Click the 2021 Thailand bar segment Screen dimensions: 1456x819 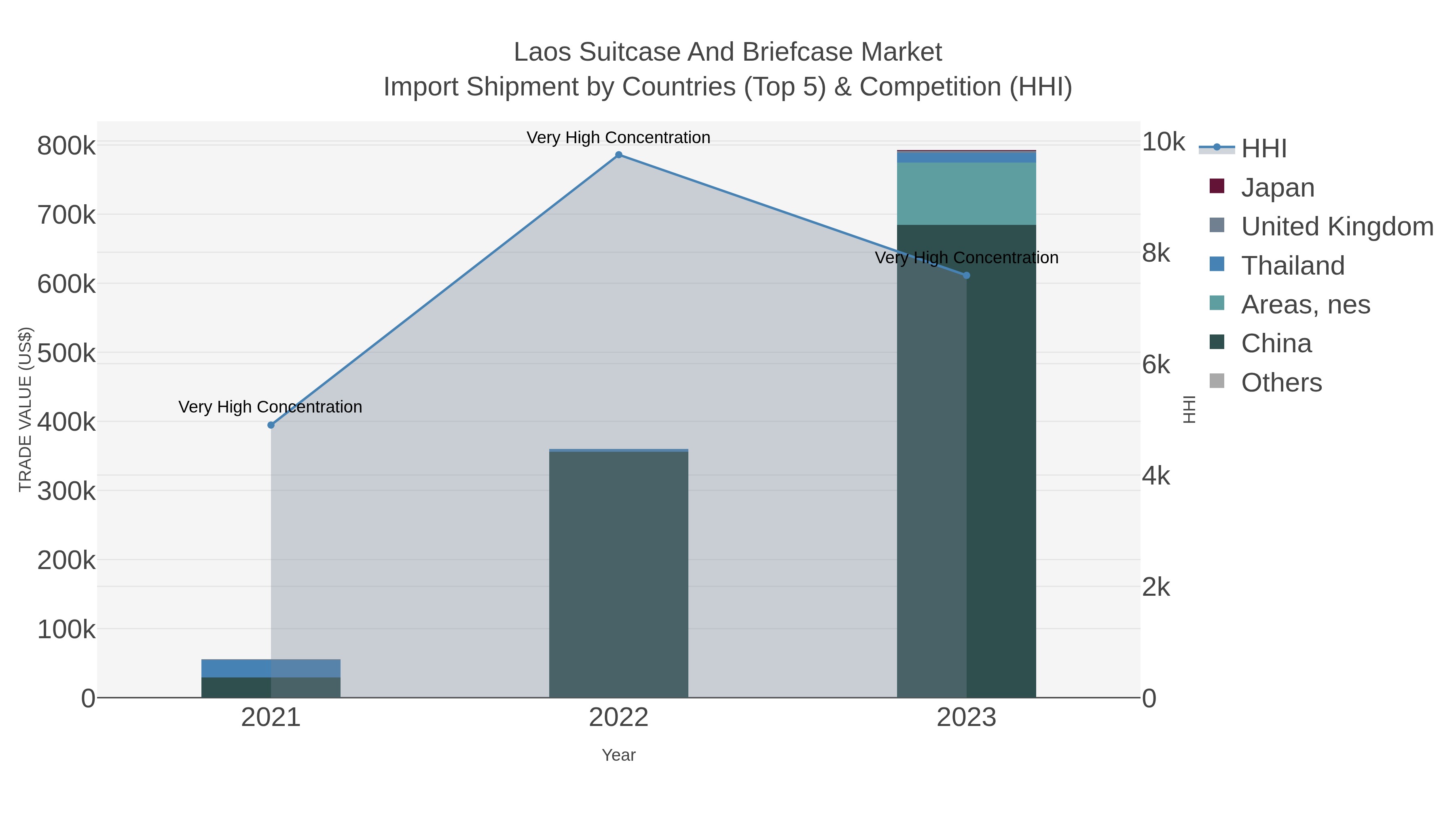click(271, 668)
